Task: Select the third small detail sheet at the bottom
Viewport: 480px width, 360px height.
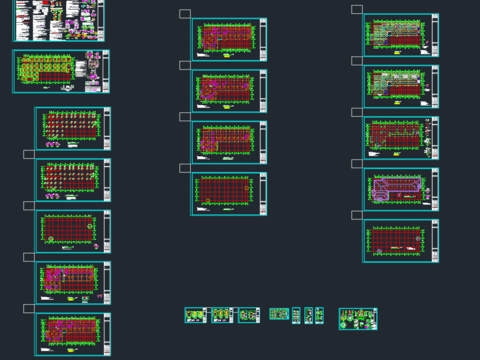Action: point(249,315)
